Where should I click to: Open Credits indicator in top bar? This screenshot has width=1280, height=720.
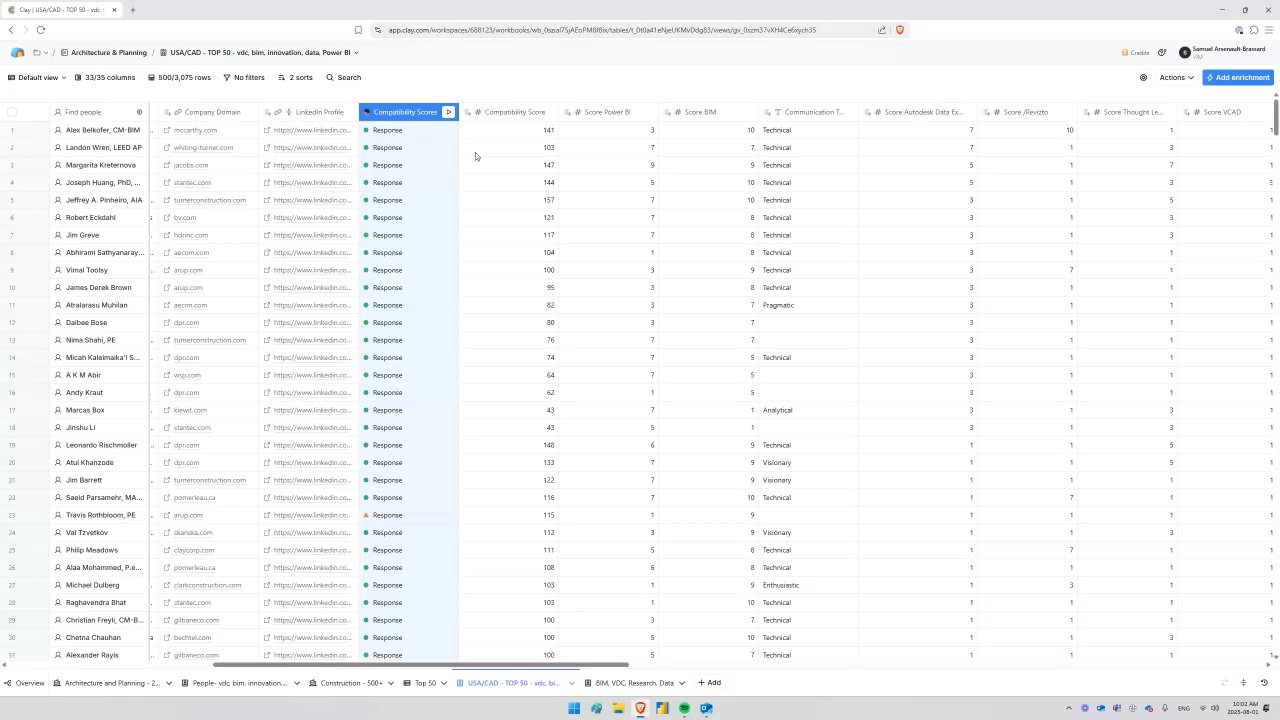point(1135,53)
